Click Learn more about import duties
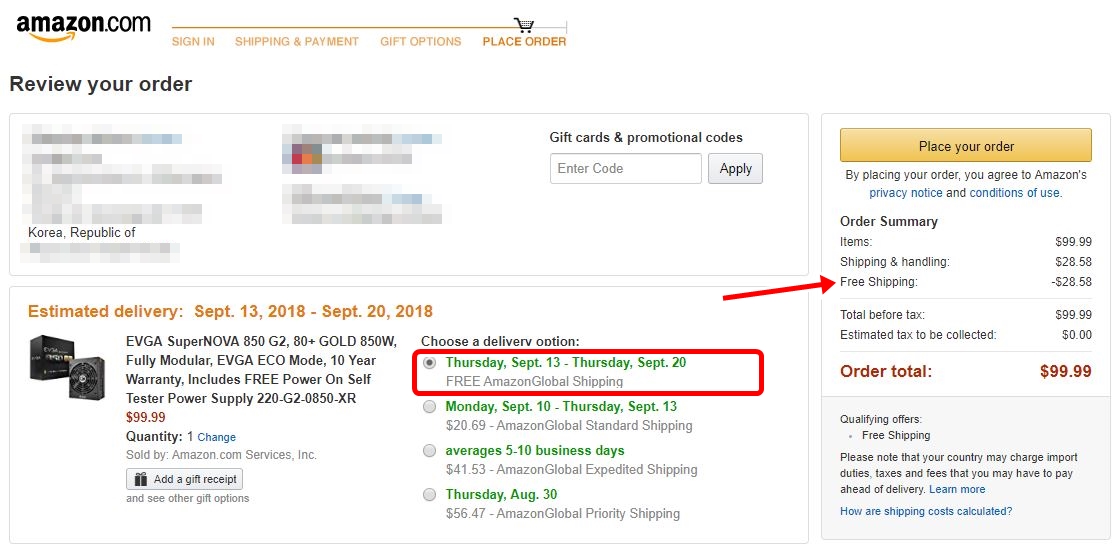This screenshot has width=1118, height=553. pyautogui.click(x=957, y=490)
